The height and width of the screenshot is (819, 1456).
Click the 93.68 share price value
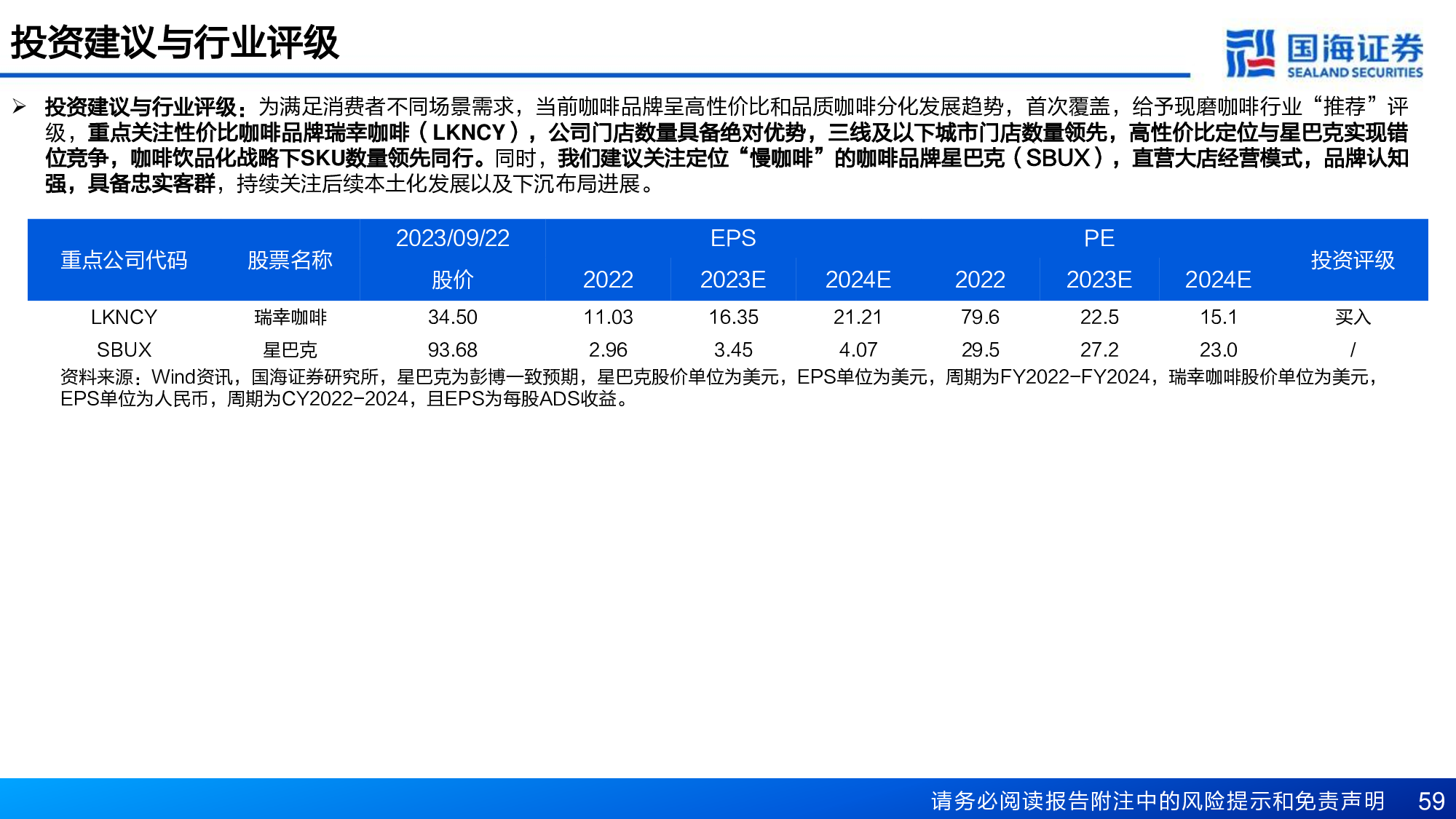[452, 350]
